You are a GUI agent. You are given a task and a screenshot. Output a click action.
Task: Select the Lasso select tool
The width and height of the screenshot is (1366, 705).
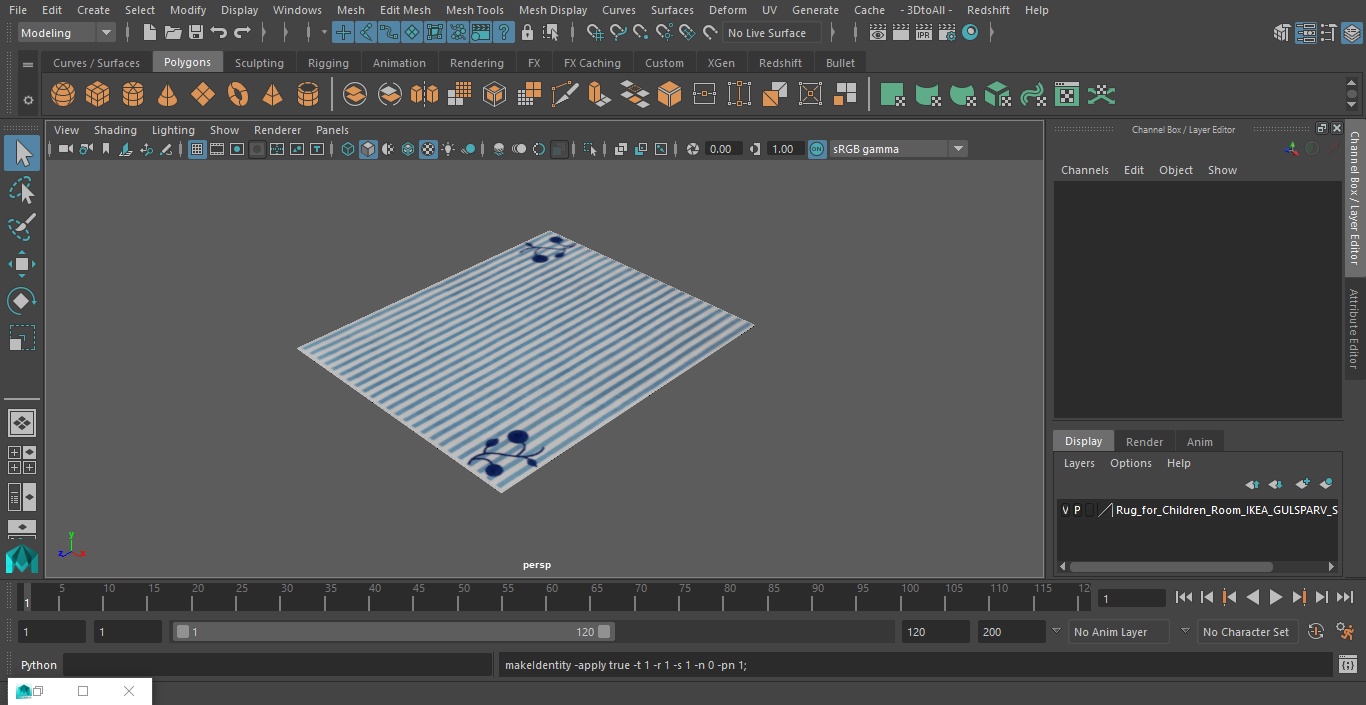point(22,191)
